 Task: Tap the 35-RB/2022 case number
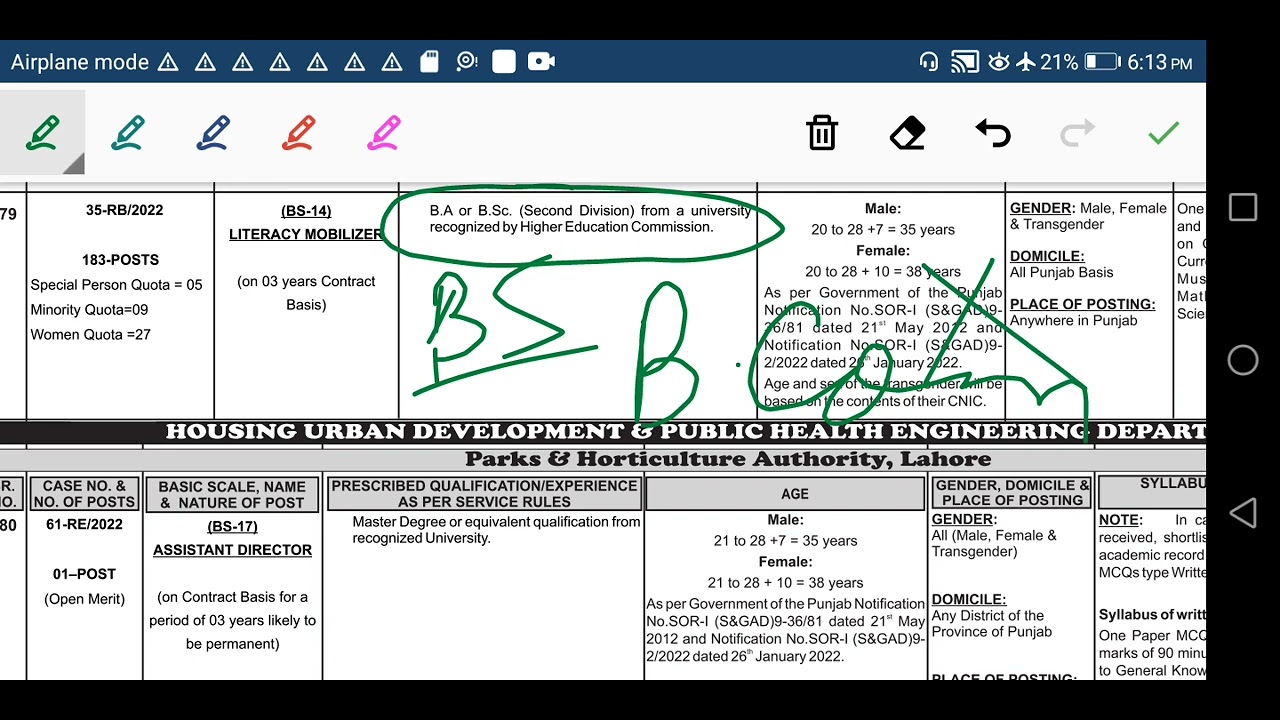point(124,210)
